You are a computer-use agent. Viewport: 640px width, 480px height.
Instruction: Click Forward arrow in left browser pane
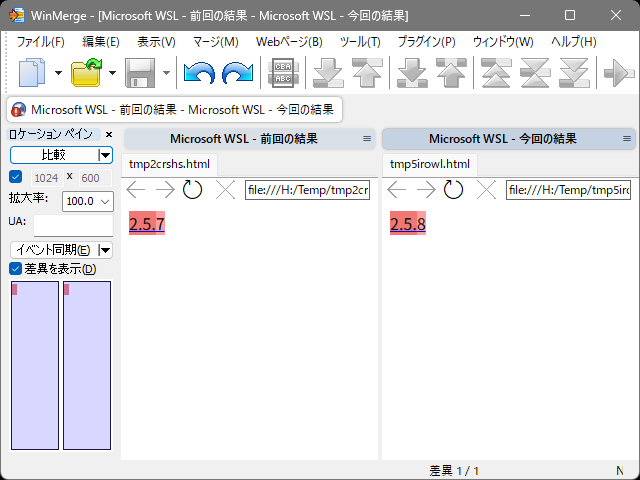[165, 190]
